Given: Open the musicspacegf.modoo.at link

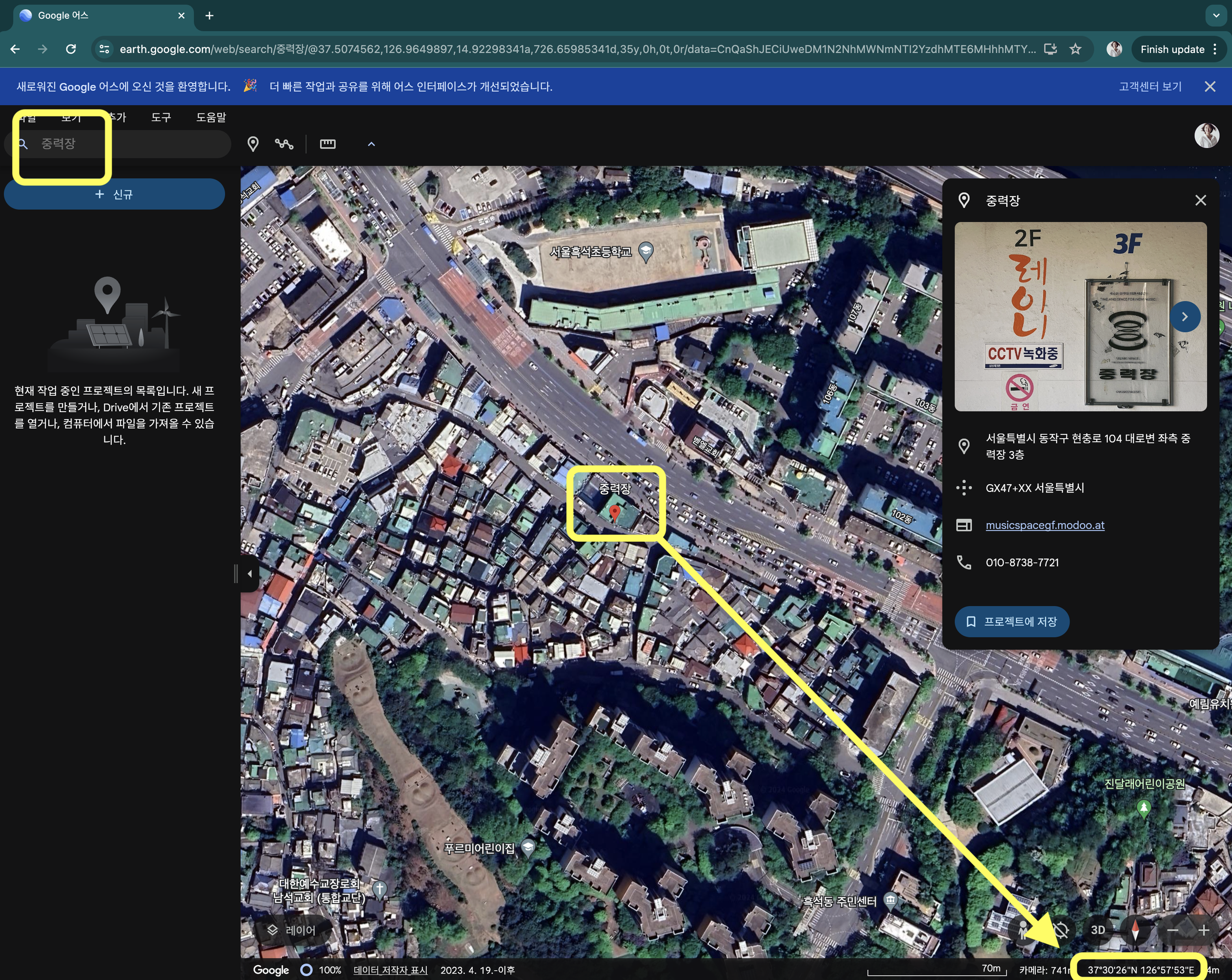Looking at the screenshot, I should coord(1045,525).
